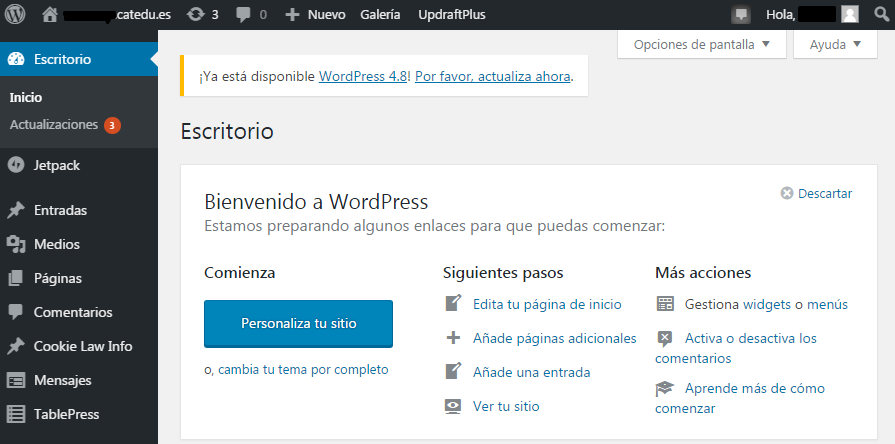The height and width of the screenshot is (444, 895).
Task: Click cambia tu tema por completo link
Action: coord(303,370)
